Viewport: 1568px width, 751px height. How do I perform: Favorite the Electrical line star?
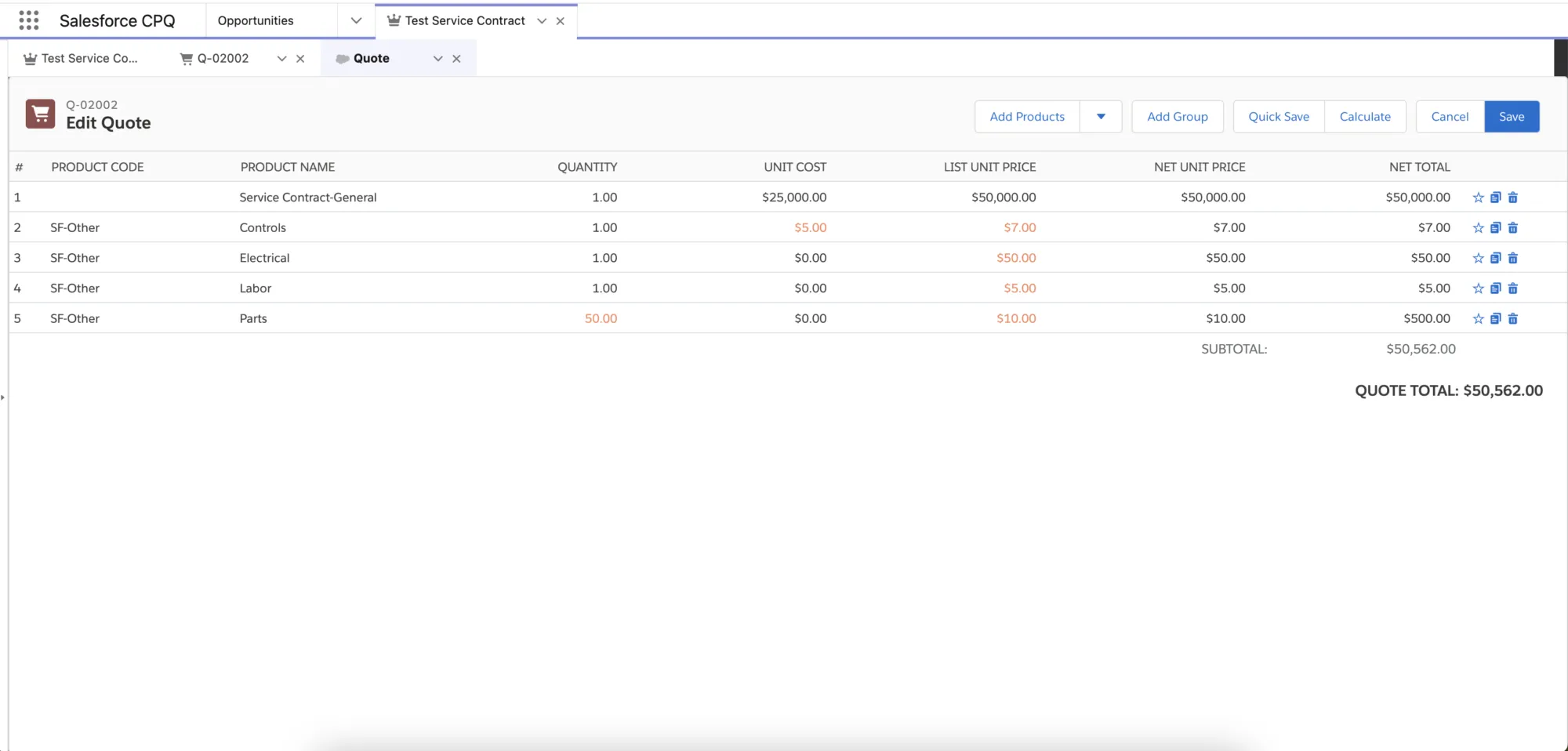click(1478, 258)
